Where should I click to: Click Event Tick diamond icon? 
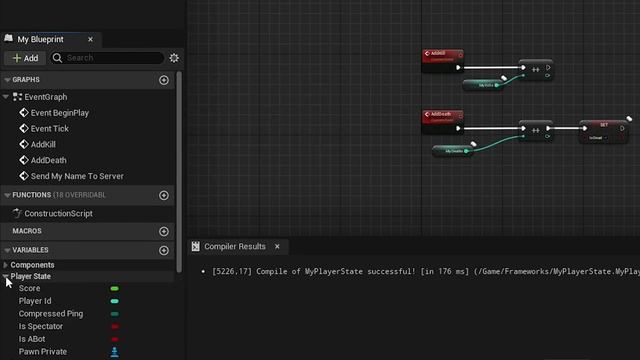tap(24, 129)
